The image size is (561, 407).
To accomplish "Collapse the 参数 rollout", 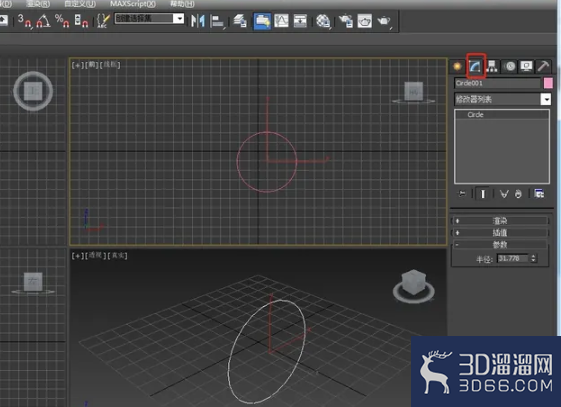I will click(500, 245).
